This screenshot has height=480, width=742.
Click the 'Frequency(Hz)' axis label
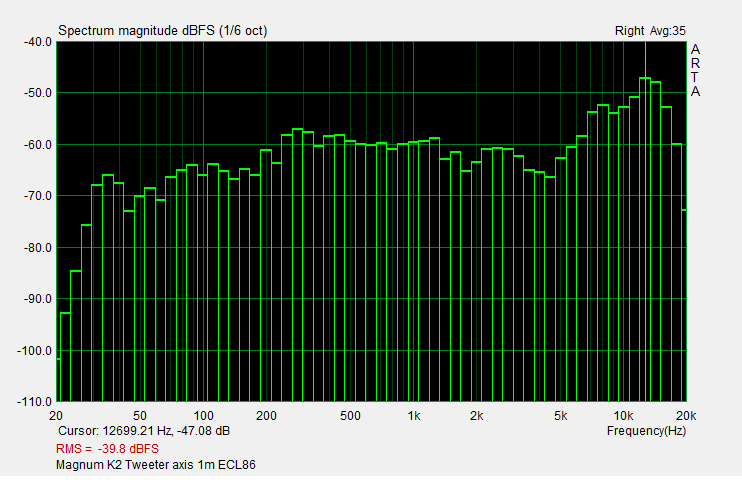(646, 431)
